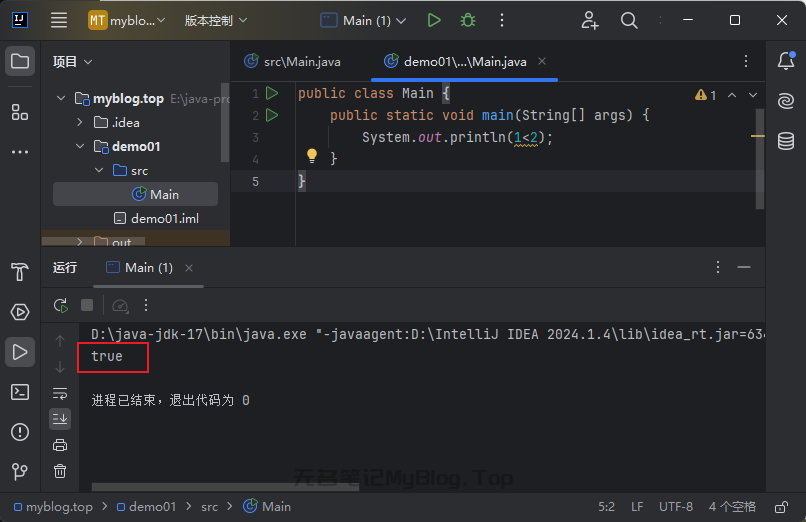
Task: Open the Run tool window icon
Action: click(x=20, y=352)
